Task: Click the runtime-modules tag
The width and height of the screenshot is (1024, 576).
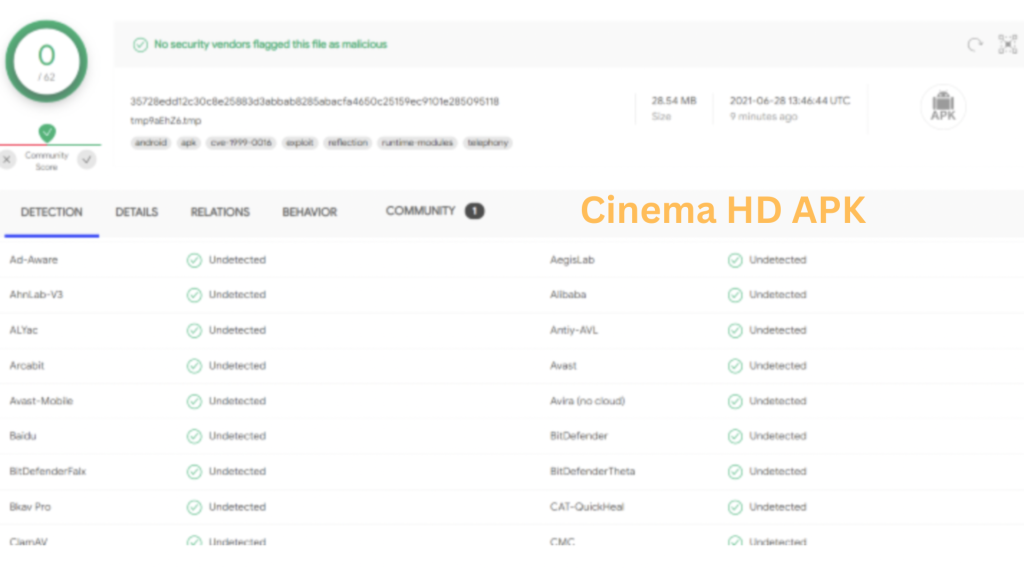Action: coord(417,142)
